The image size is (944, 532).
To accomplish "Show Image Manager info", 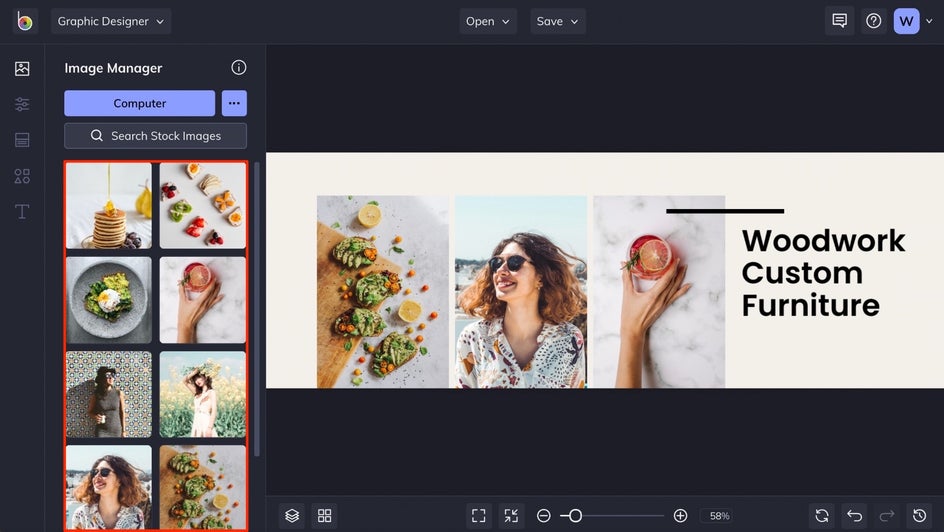I will [x=239, y=67].
